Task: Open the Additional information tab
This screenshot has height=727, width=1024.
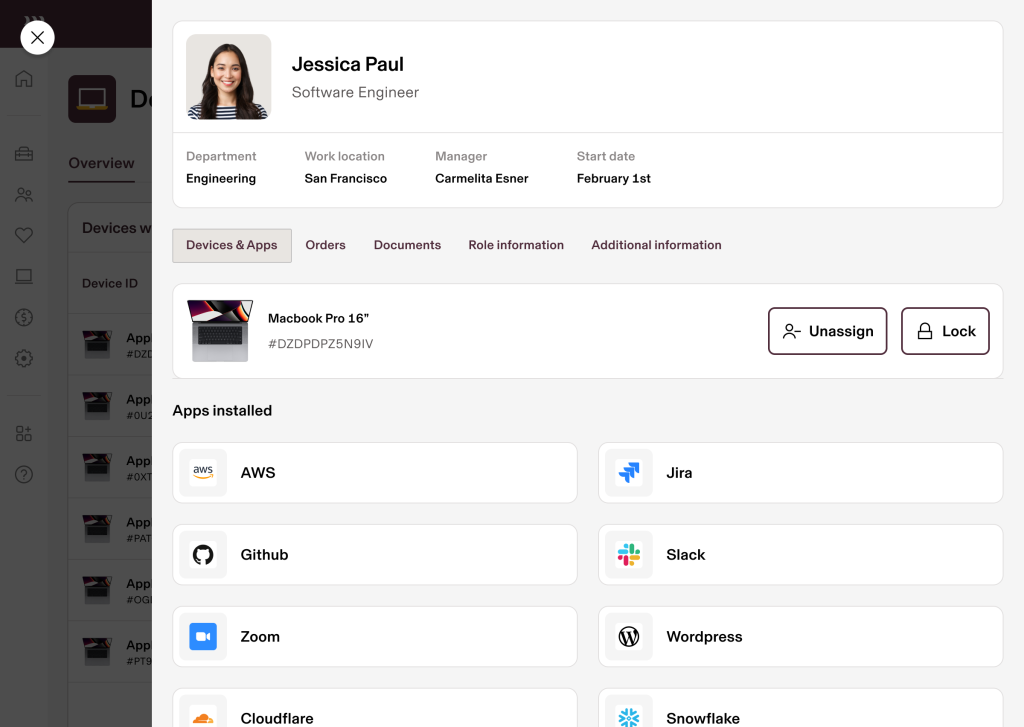Action: coord(656,245)
